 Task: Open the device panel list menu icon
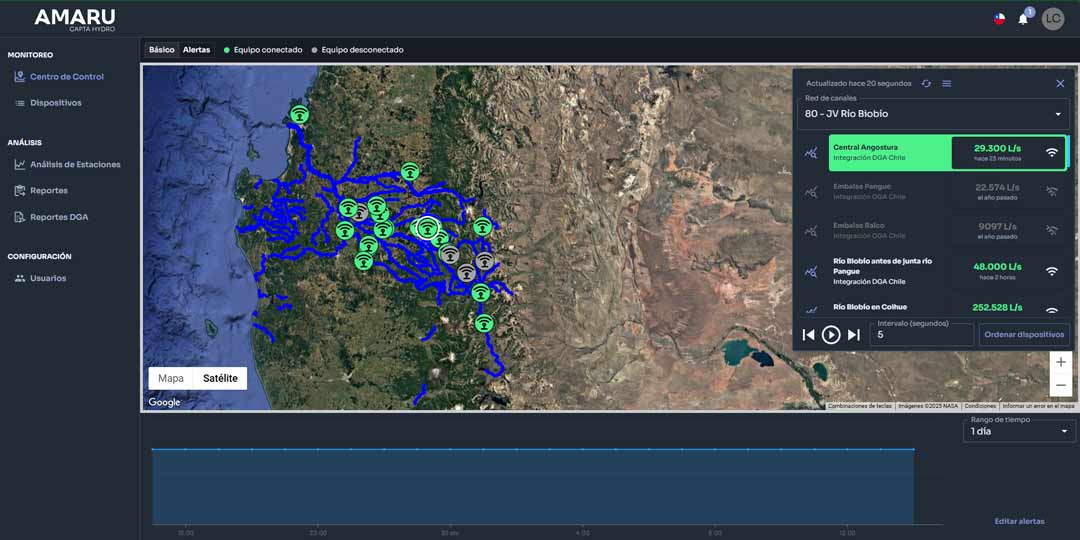[947, 83]
